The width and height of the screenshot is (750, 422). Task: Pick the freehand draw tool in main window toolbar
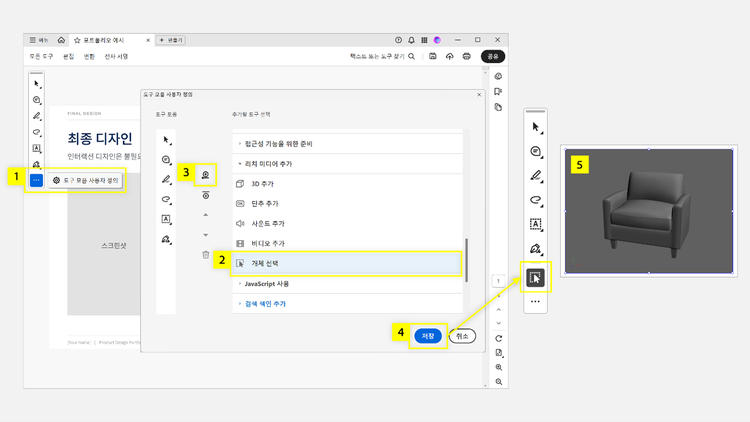tap(37, 132)
